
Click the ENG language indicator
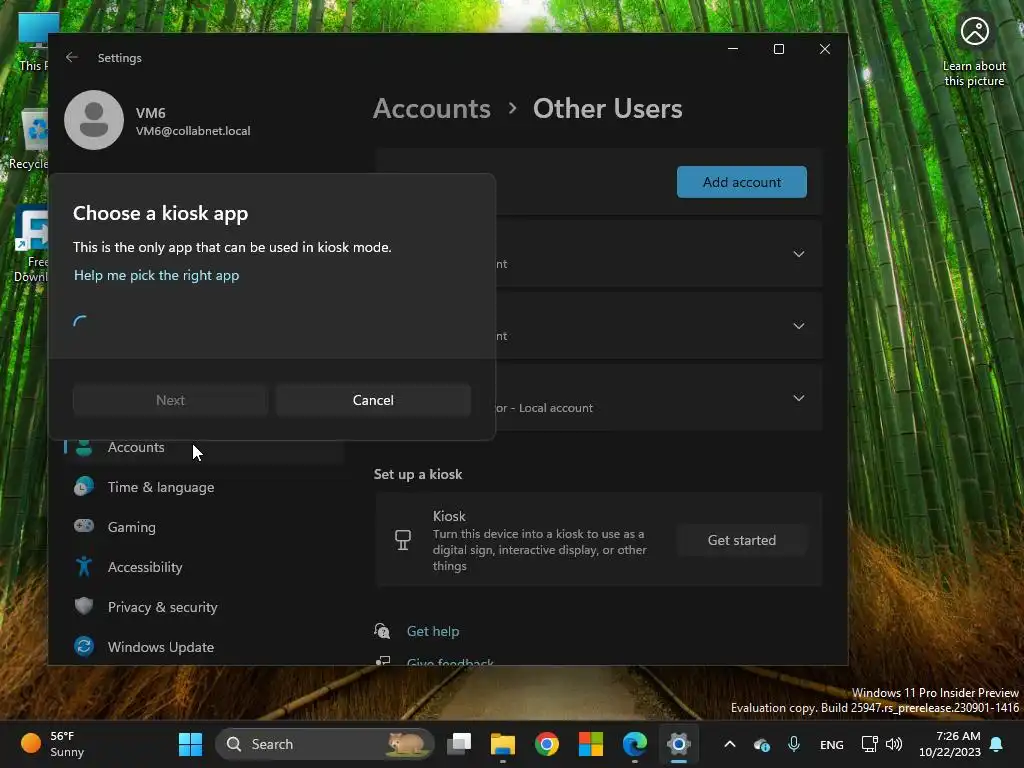pos(831,744)
